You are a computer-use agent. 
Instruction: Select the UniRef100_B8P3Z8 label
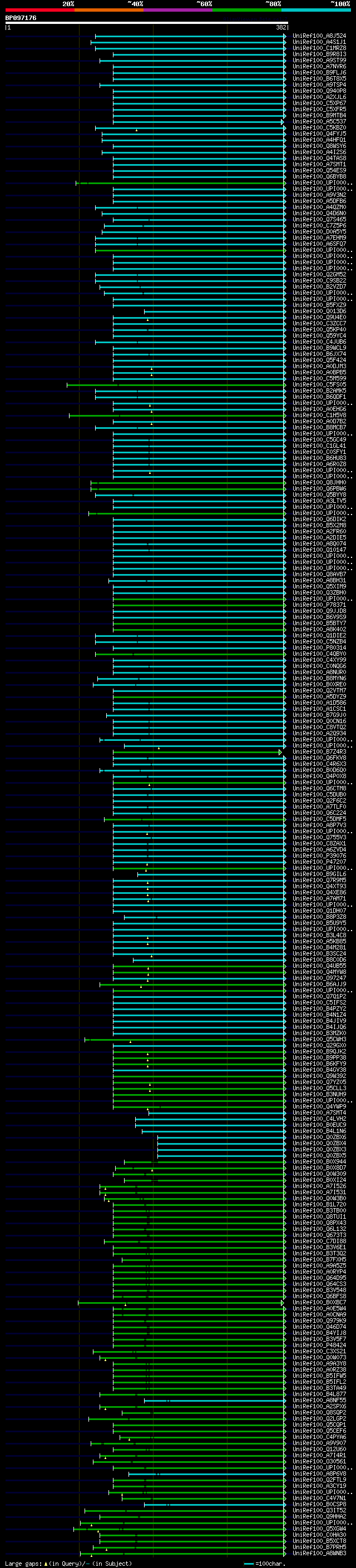[319, 917]
